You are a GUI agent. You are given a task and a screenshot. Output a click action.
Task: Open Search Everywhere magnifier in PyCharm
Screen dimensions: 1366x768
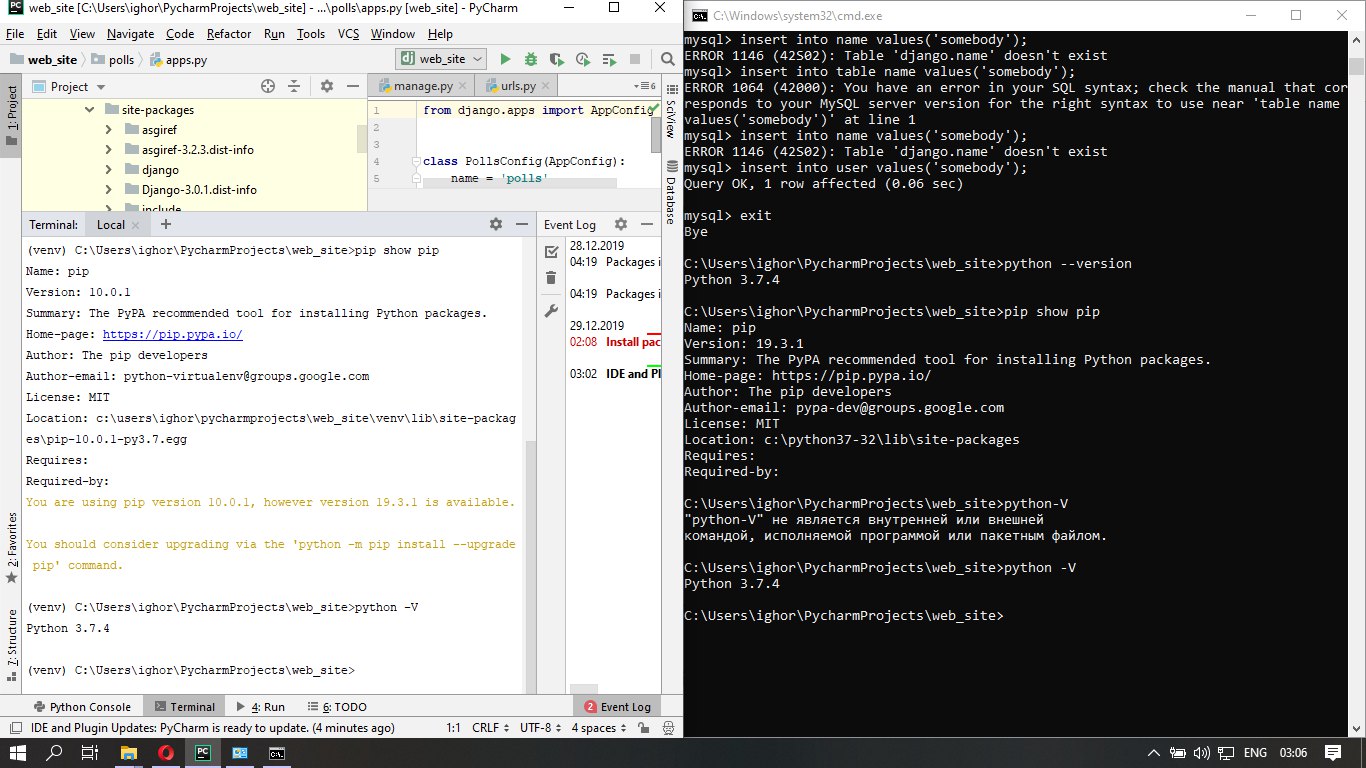[668, 60]
